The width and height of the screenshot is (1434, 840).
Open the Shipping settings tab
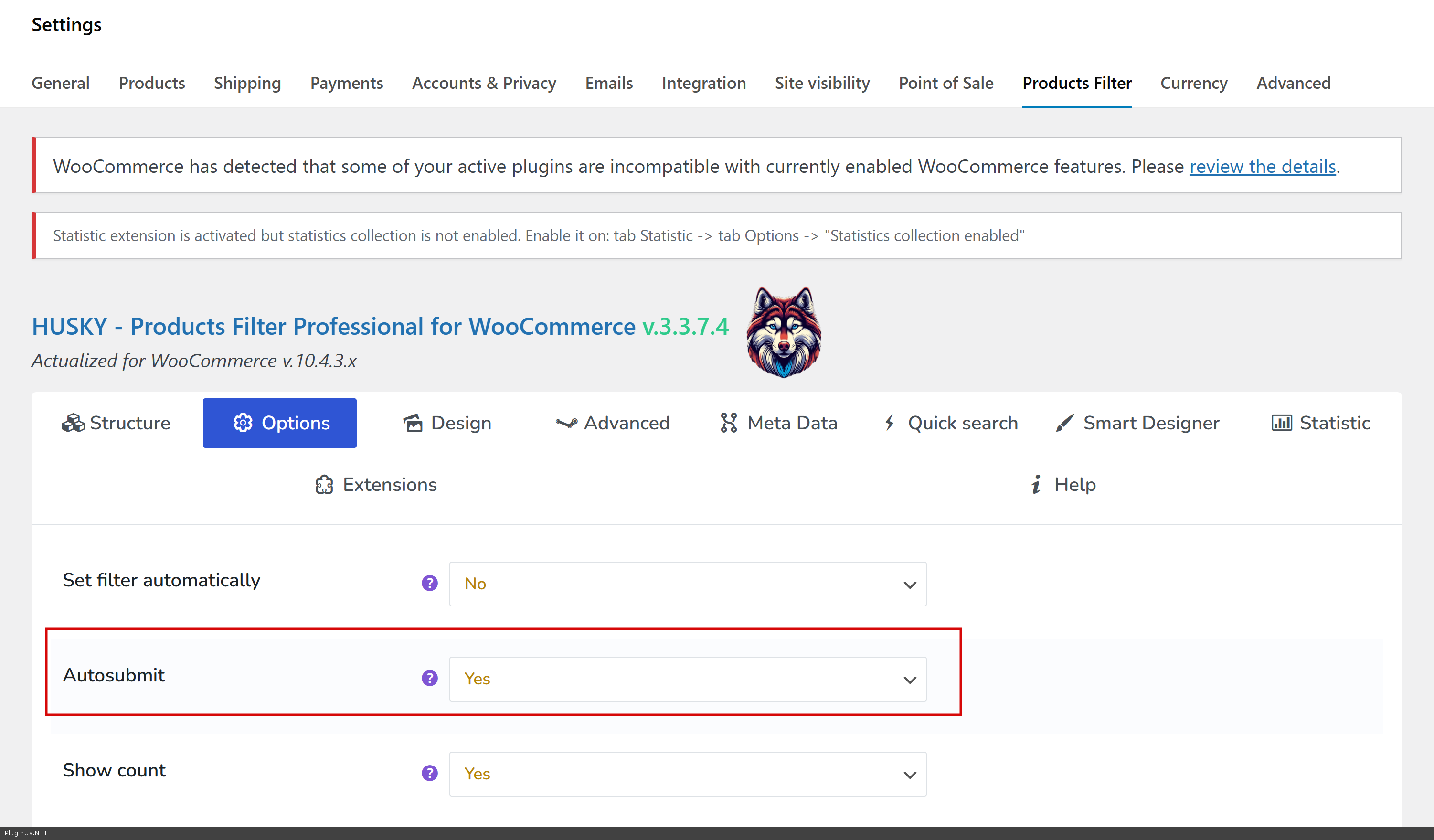[247, 83]
